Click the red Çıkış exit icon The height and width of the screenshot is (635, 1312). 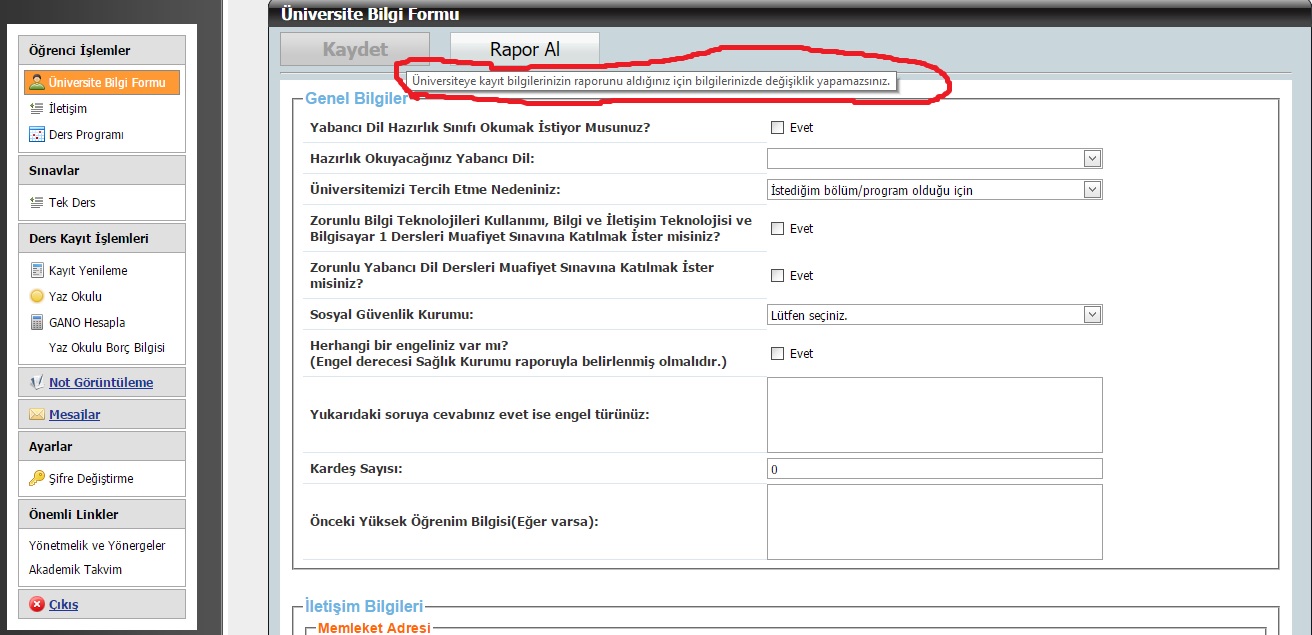37,604
